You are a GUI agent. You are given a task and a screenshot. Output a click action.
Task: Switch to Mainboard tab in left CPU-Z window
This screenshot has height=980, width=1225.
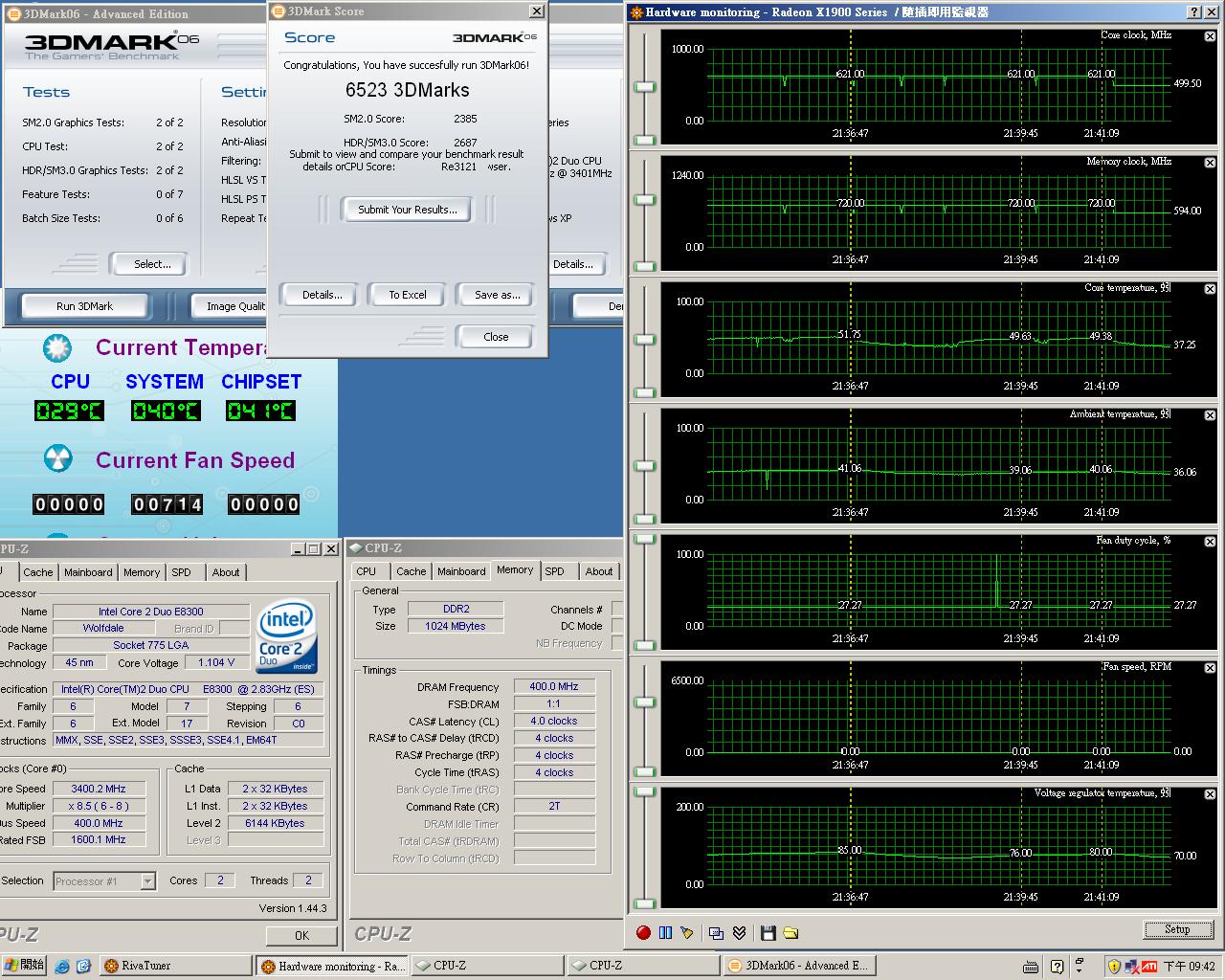pyautogui.click(x=88, y=572)
